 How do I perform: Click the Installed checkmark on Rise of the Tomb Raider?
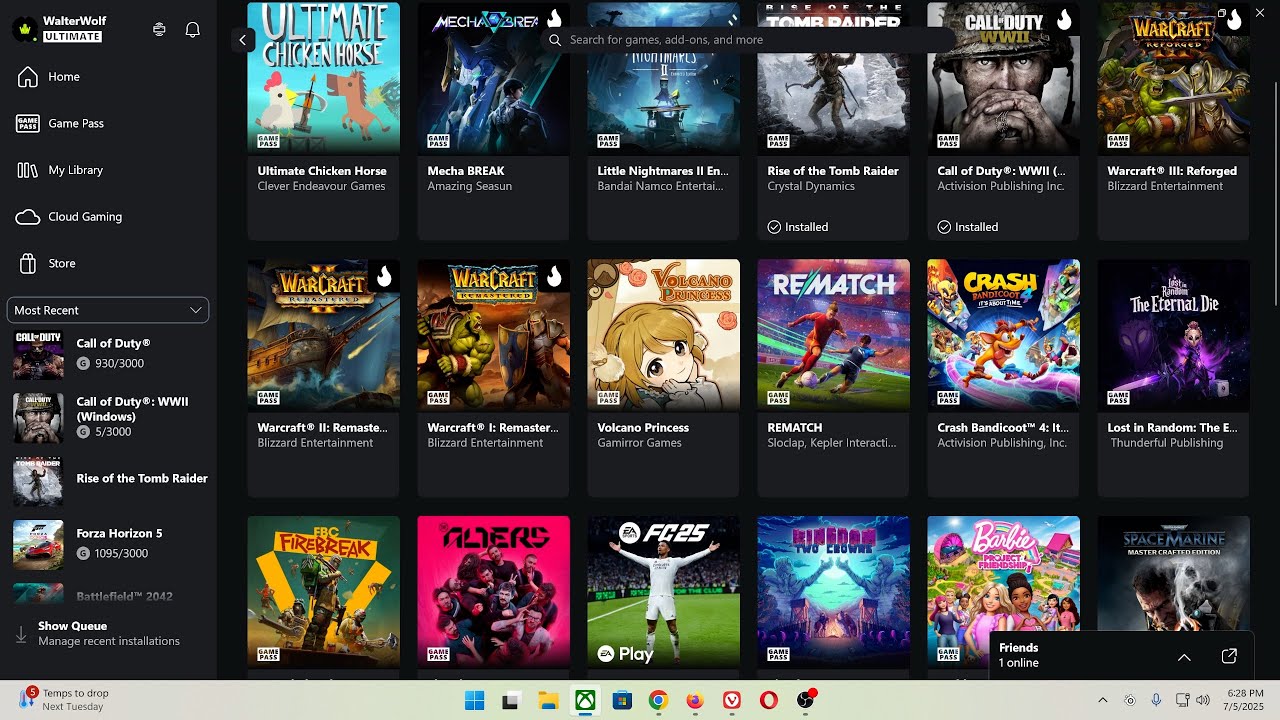tap(774, 227)
